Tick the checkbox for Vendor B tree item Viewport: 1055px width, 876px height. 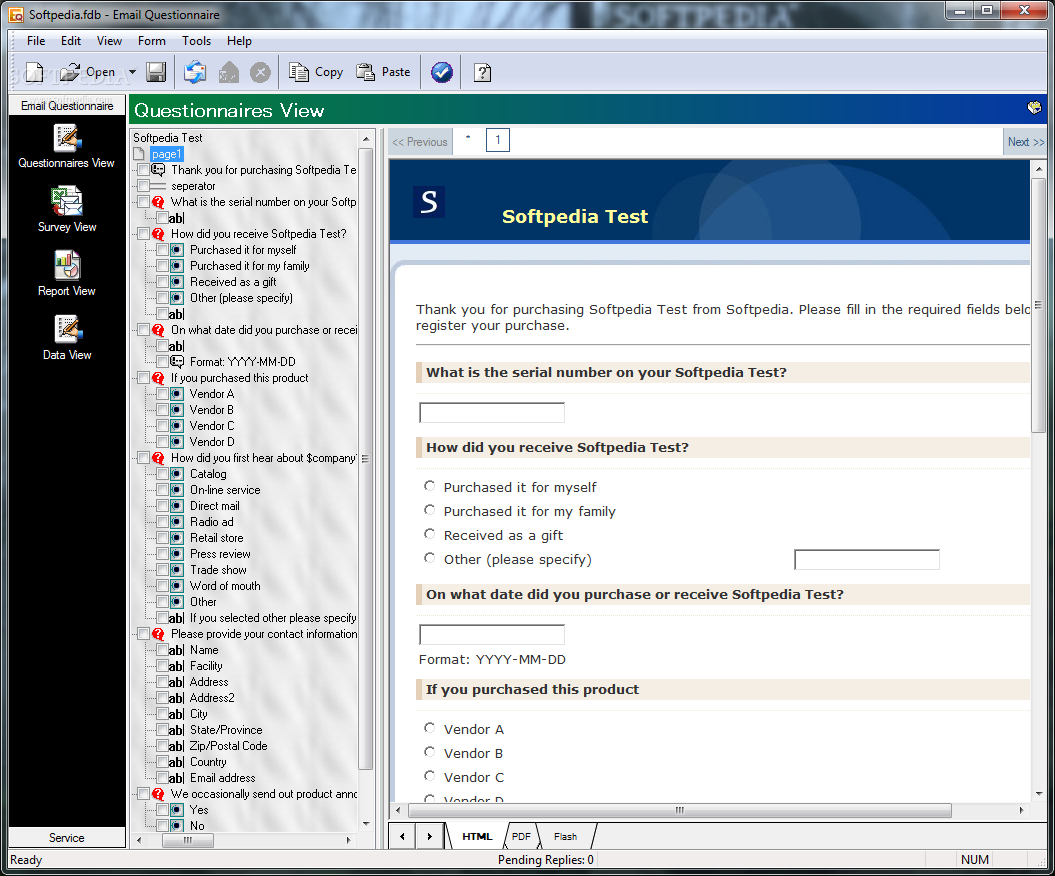pos(162,410)
